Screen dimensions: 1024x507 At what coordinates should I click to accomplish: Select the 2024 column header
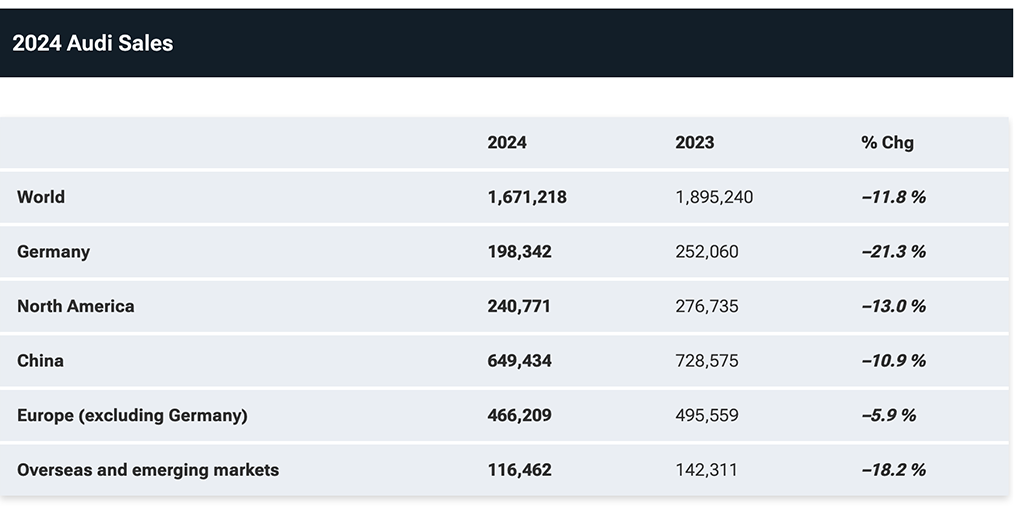point(507,142)
